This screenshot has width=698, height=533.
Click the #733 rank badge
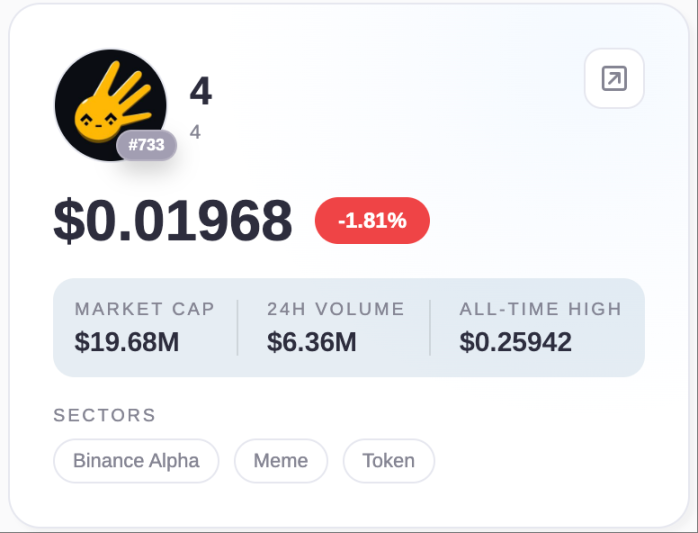[x=147, y=146]
